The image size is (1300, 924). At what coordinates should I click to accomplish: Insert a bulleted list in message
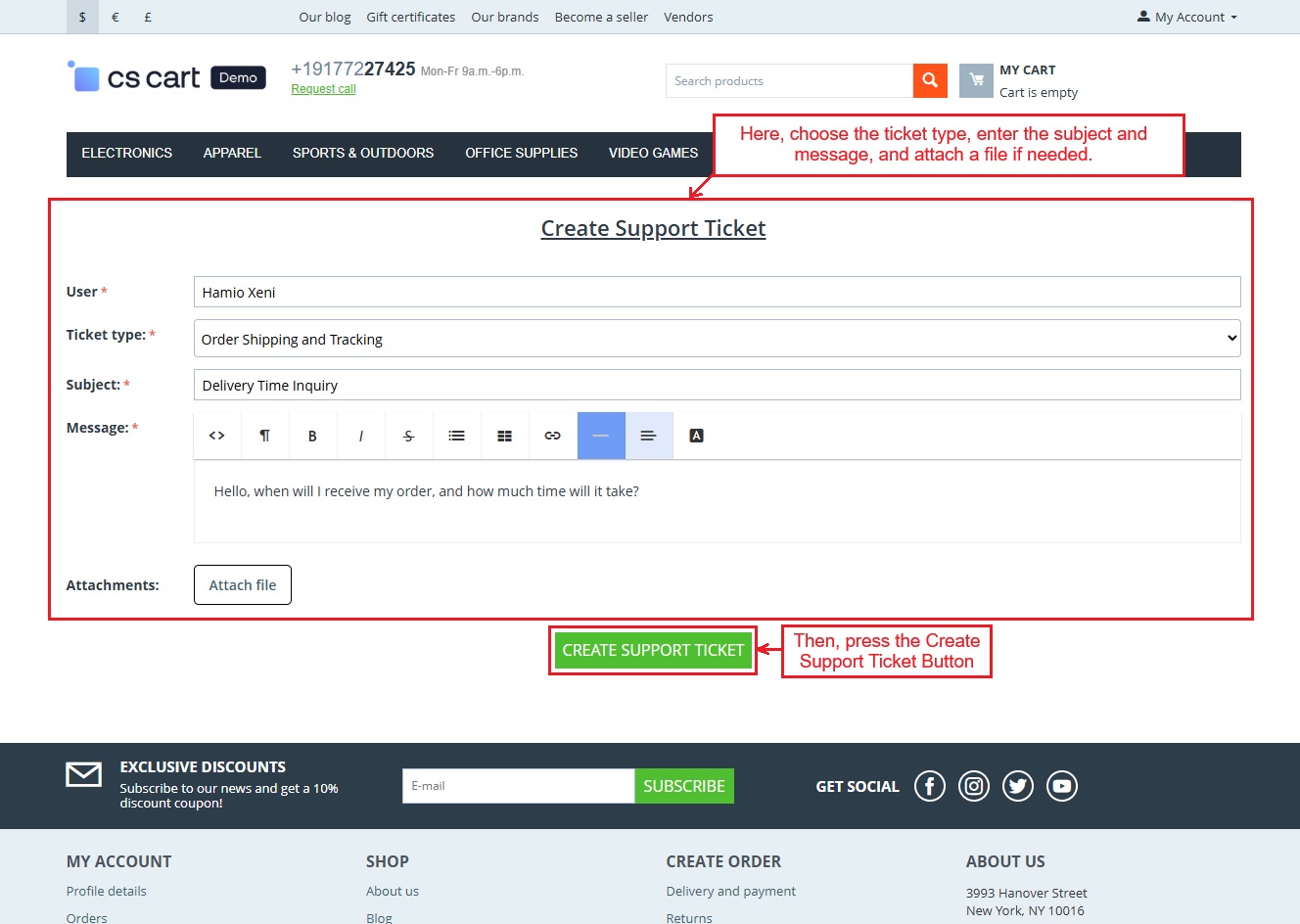(x=456, y=436)
